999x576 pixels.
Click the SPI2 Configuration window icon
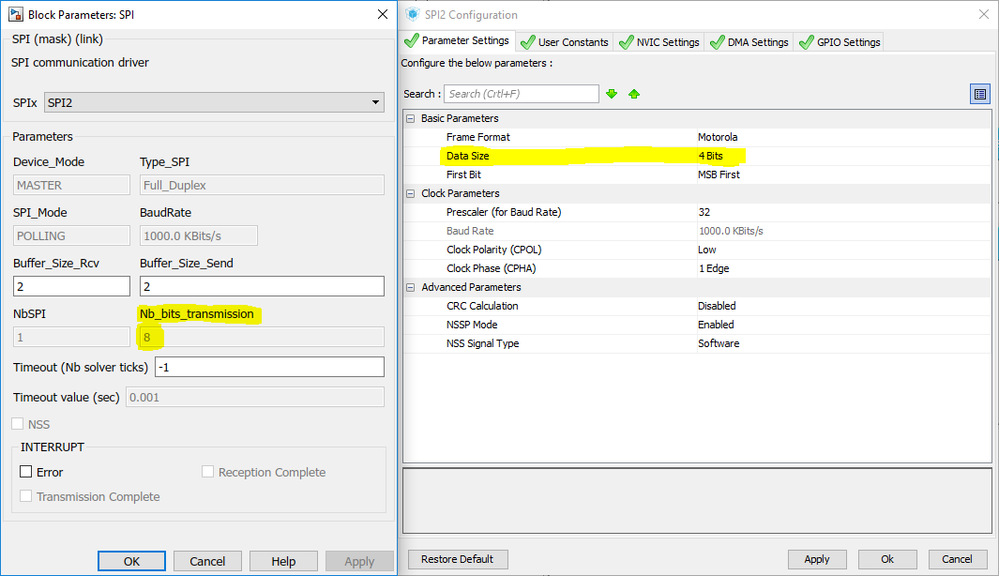tap(412, 14)
